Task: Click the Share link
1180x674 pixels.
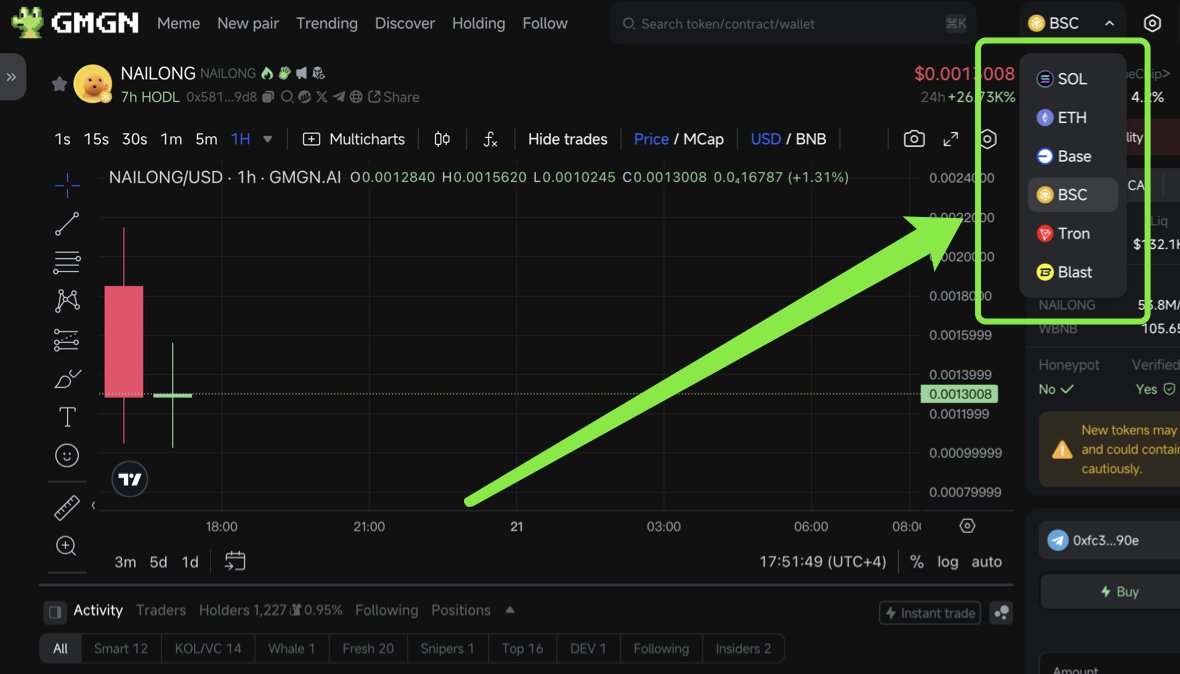Action: pyautogui.click(x=394, y=97)
